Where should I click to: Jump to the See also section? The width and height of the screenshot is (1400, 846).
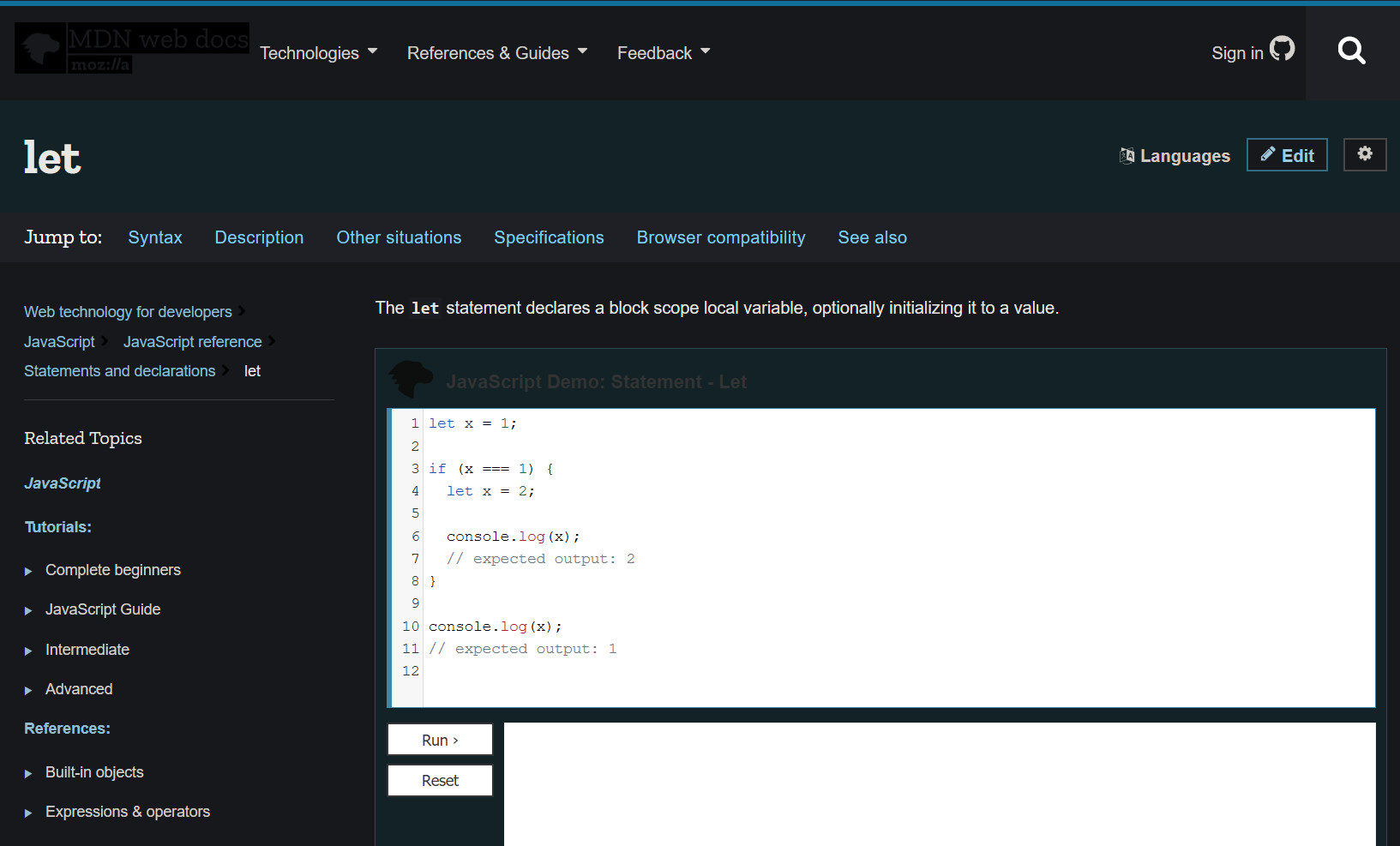[872, 237]
